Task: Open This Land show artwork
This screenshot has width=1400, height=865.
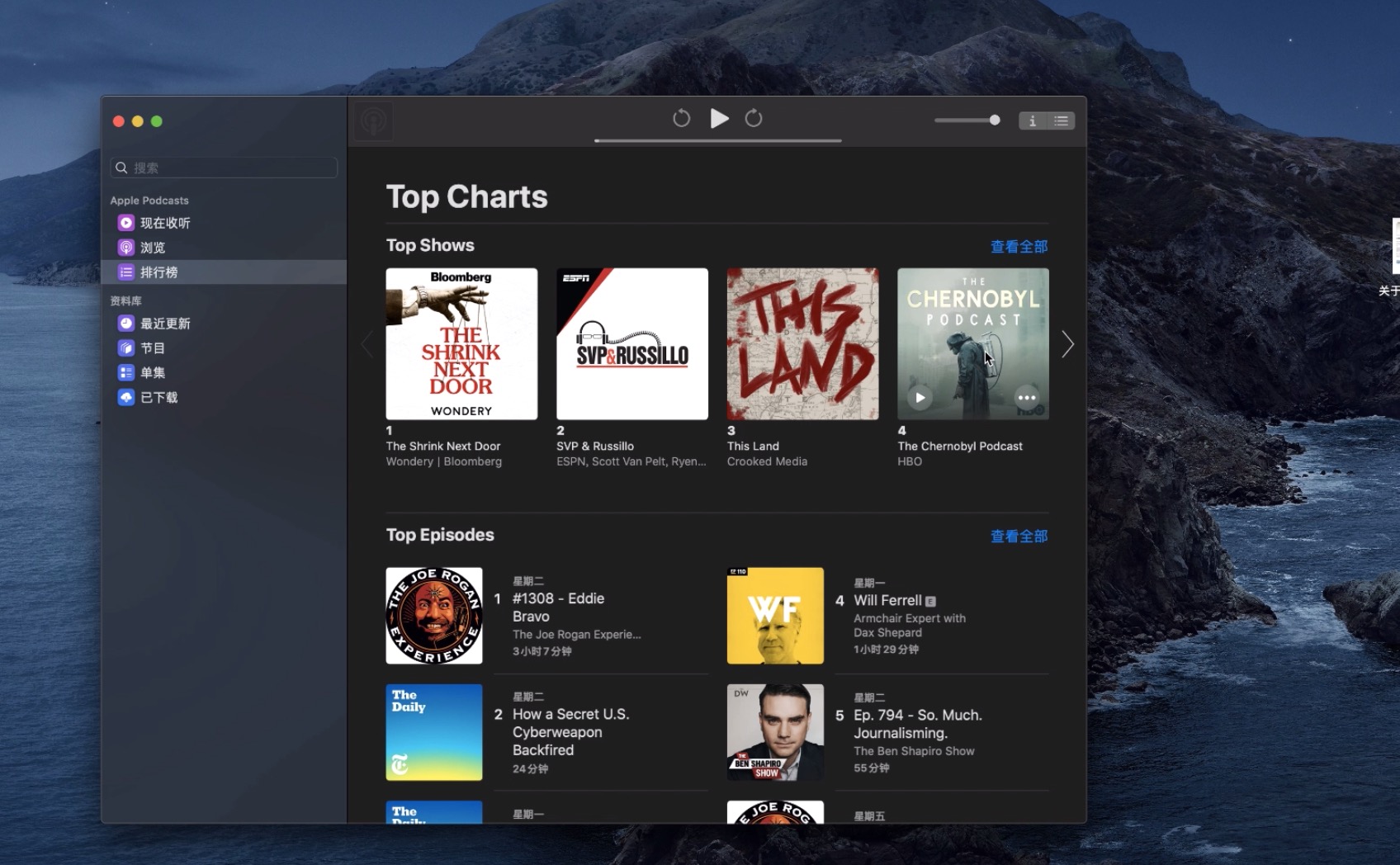Action: pyautogui.click(x=802, y=343)
